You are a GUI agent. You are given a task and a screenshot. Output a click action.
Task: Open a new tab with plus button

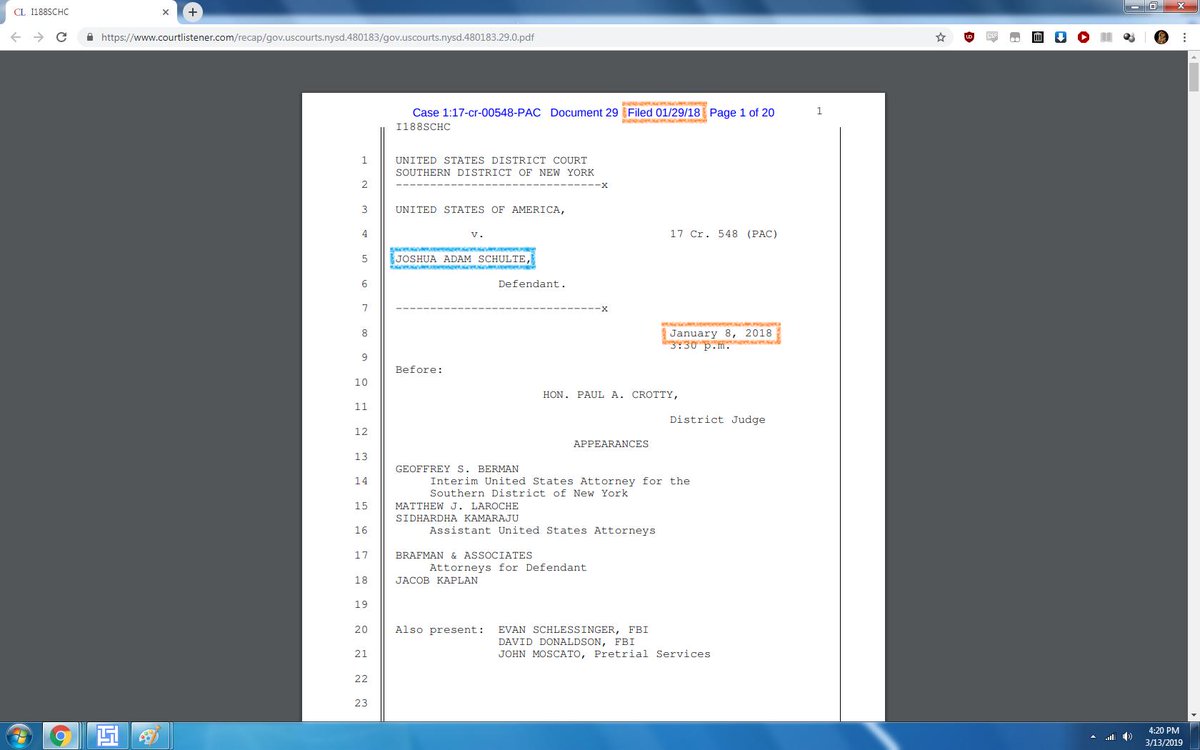click(x=191, y=12)
